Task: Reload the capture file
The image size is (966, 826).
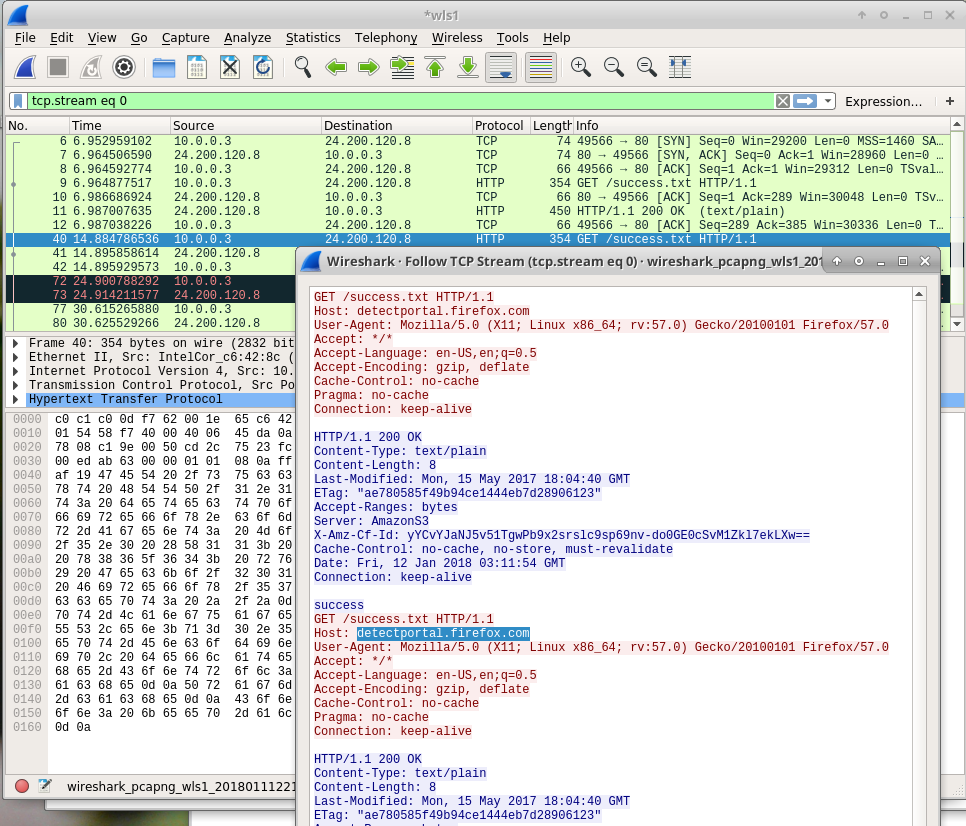Action: (x=263, y=67)
